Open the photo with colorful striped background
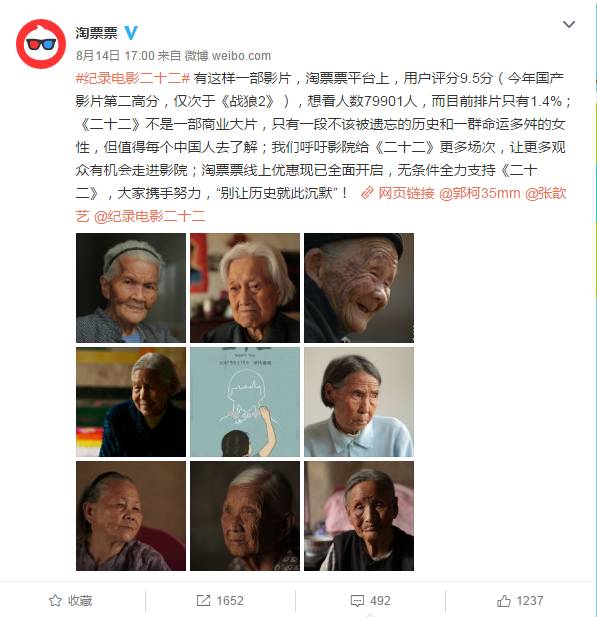Image resolution: width=597 pixels, height=617 pixels. [131, 402]
